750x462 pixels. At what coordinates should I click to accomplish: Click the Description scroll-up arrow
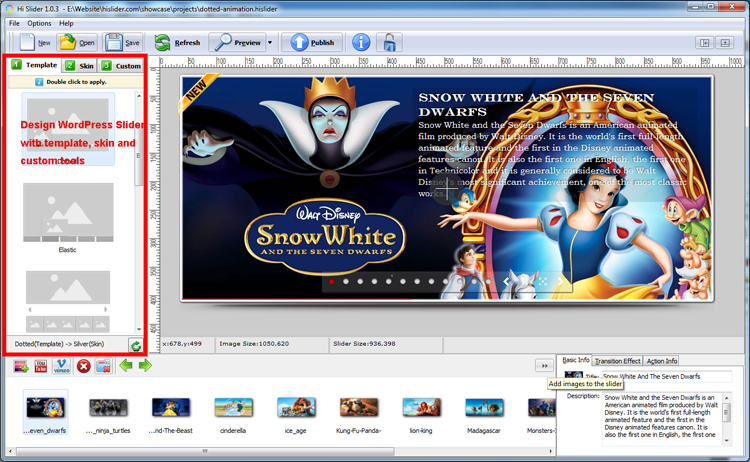727,398
